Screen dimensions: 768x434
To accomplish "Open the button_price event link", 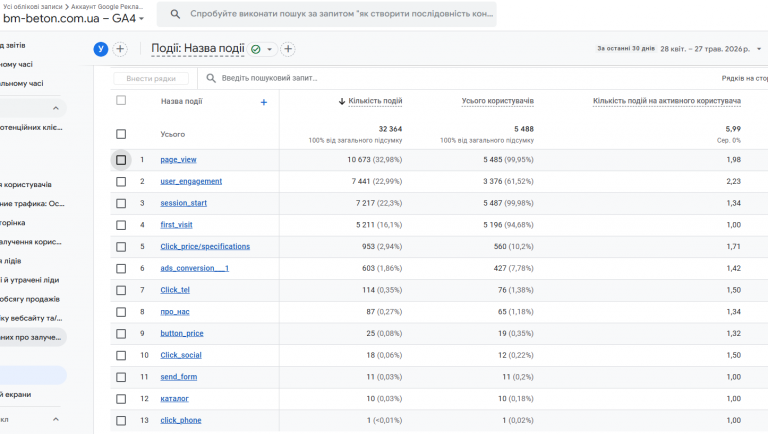I will pos(182,333).
